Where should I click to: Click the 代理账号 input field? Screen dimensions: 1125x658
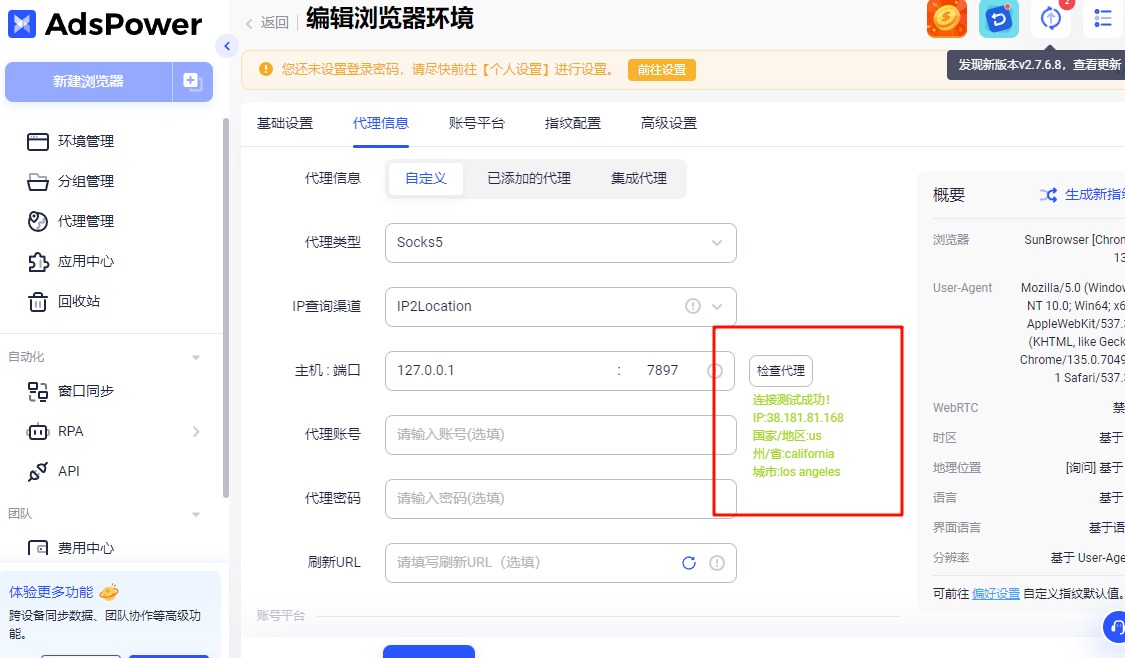tap(560, 435)
